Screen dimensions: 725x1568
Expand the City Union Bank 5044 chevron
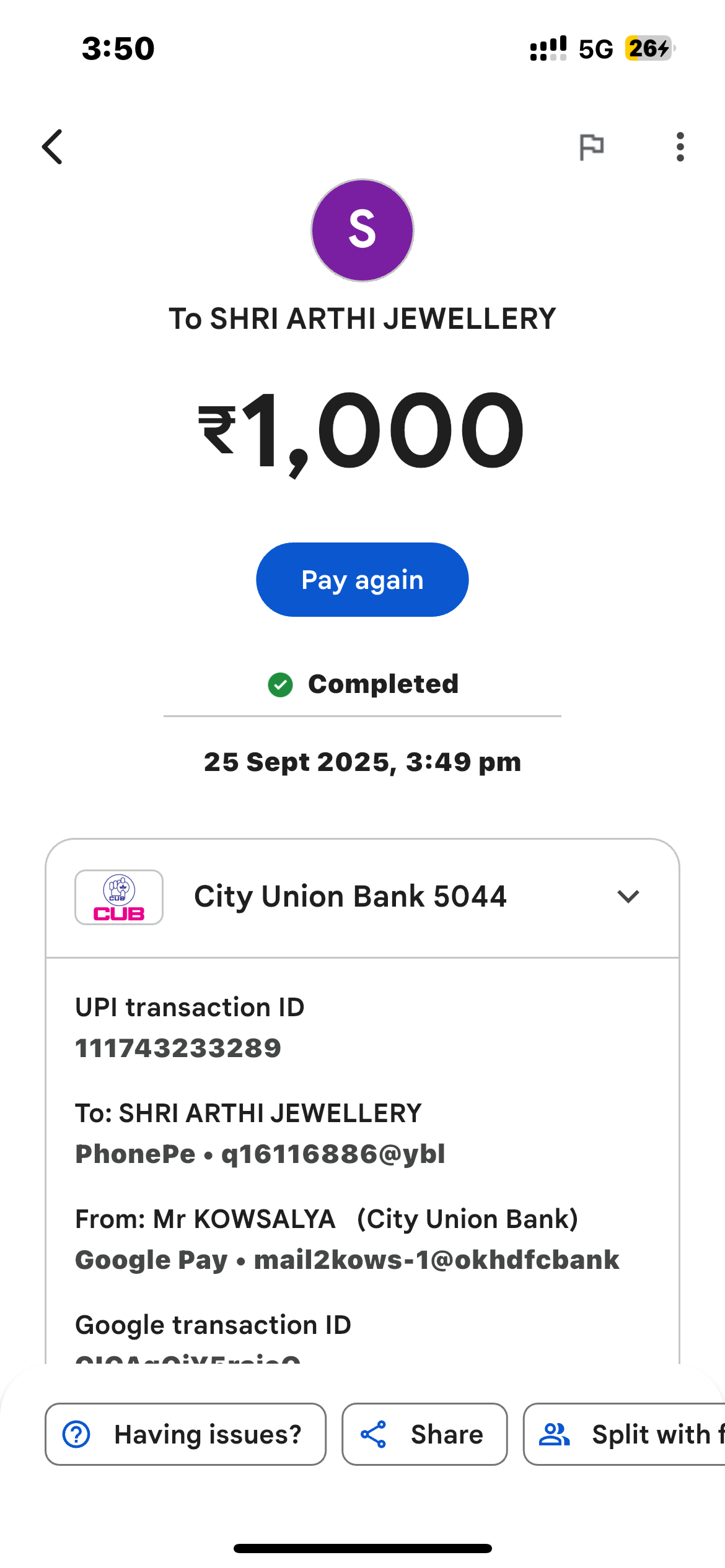pos(628,897)
